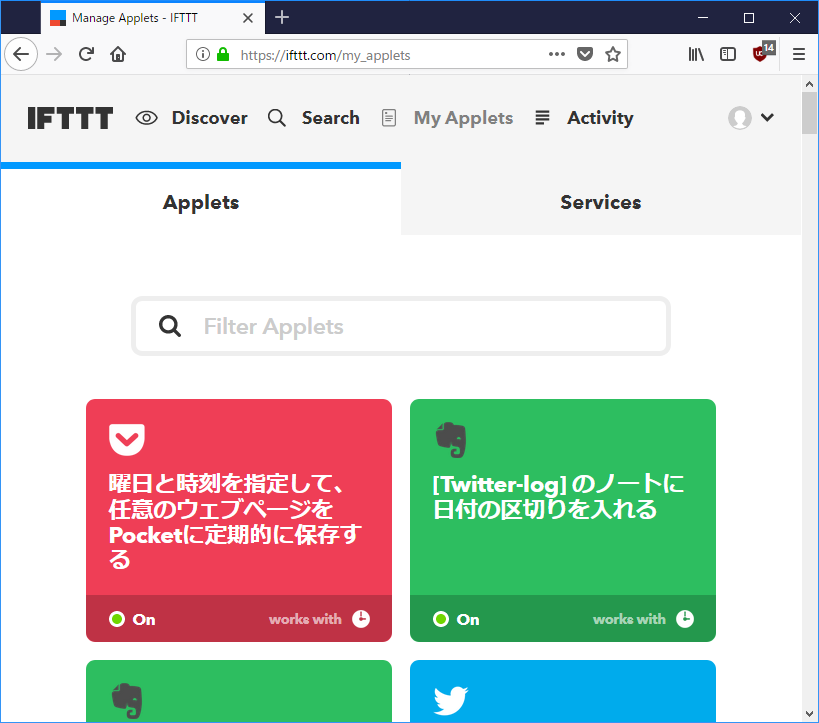Bookmark this page with the star
This screenshot has height=723, width=819.
(613, 54)
